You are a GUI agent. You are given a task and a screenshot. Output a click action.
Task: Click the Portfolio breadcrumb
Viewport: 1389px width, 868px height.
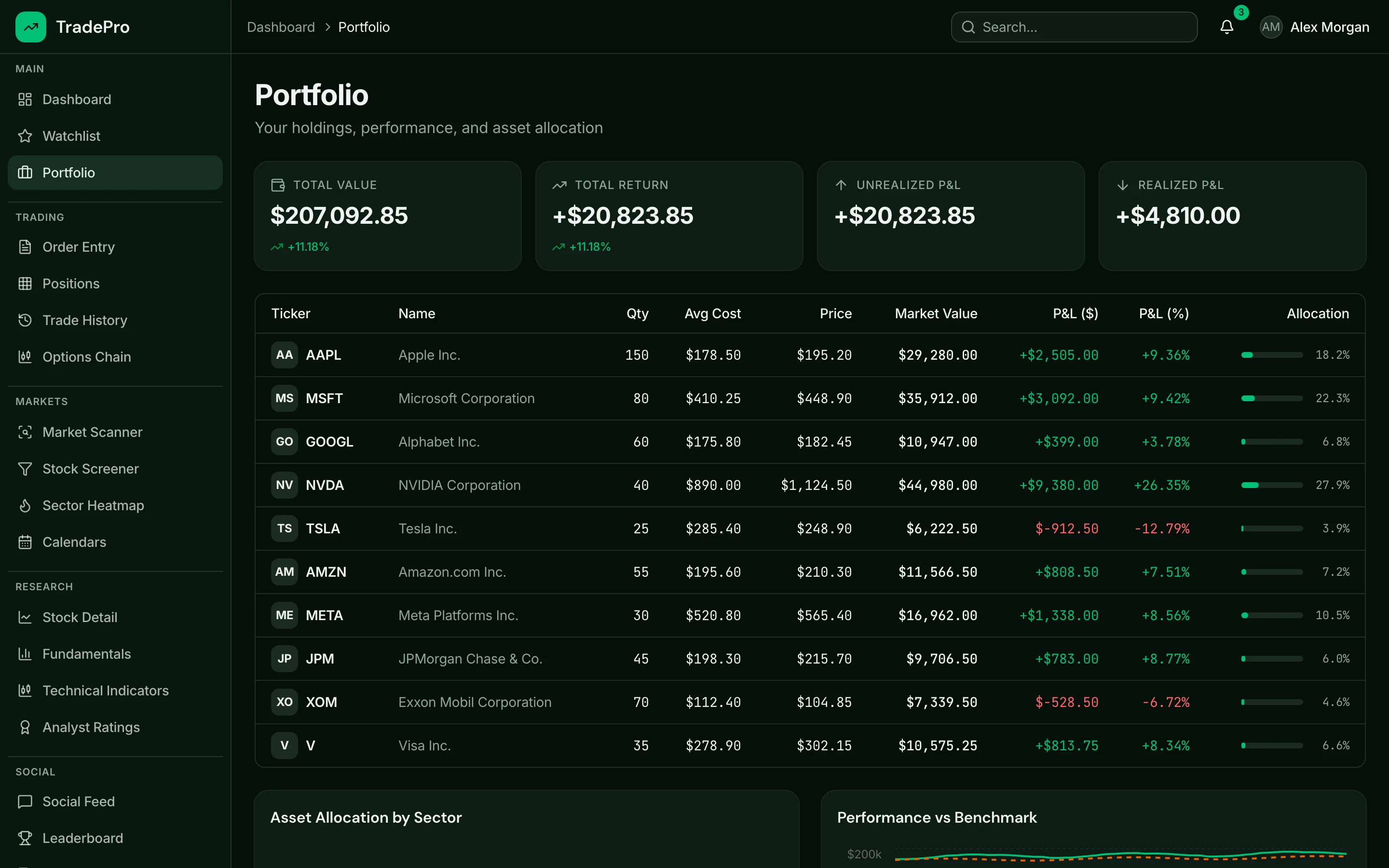(364, 27)
